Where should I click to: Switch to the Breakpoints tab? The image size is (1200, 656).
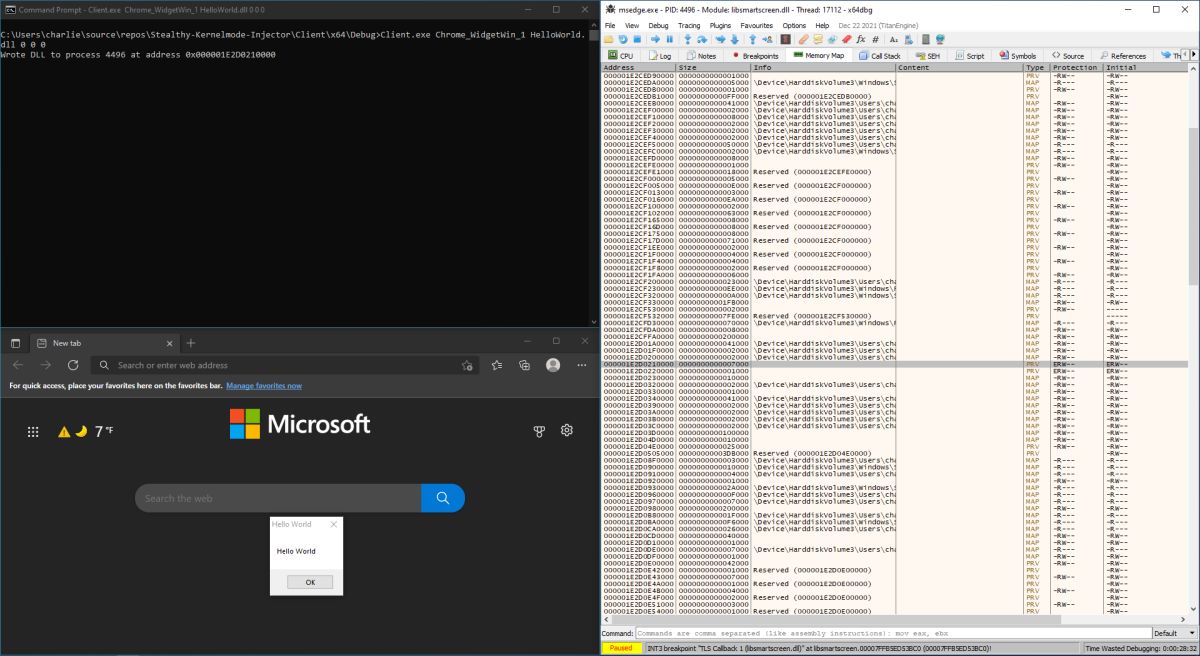tap(755, 56)
